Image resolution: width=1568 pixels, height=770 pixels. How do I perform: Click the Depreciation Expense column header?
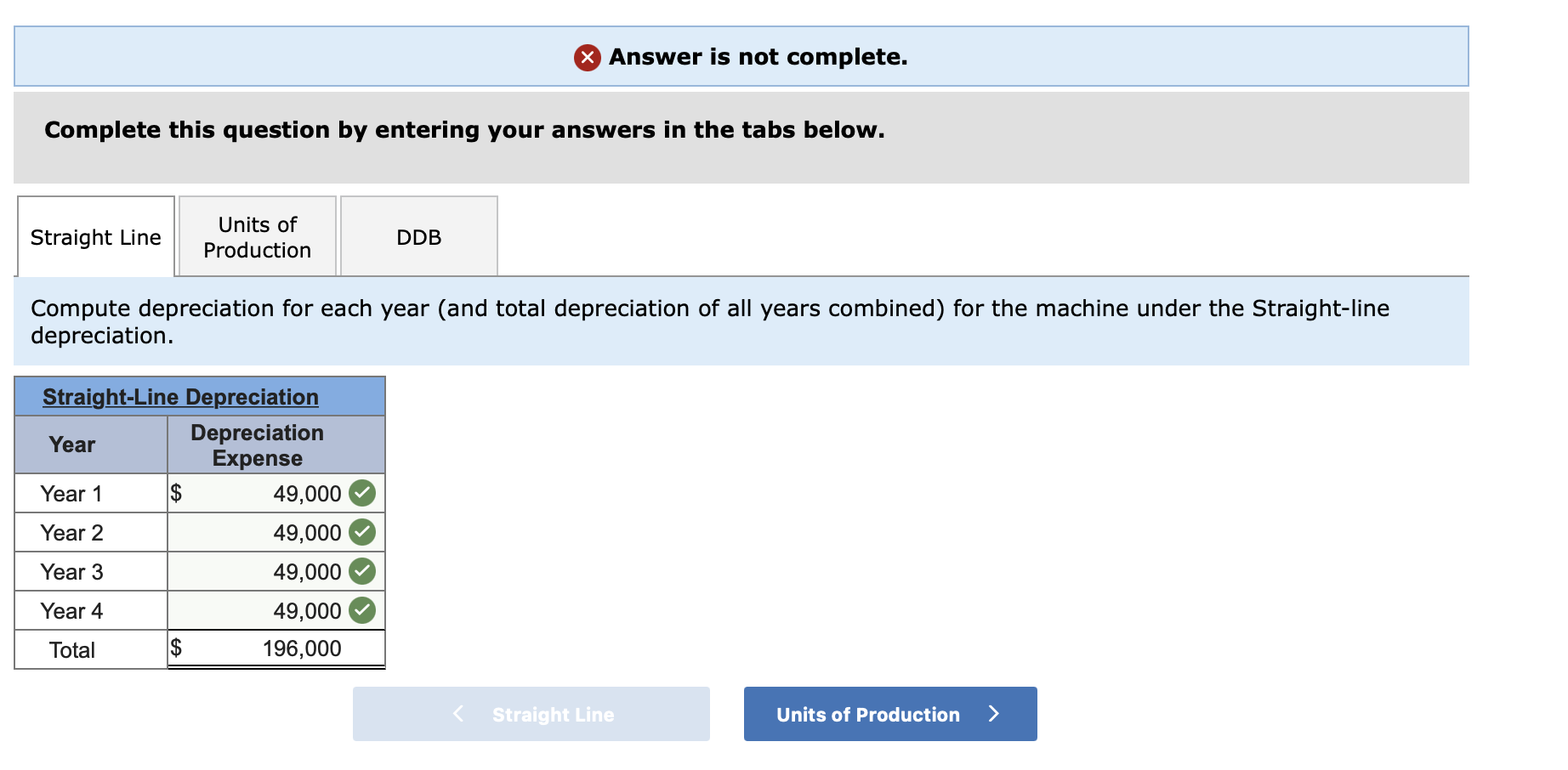(257, 444)
